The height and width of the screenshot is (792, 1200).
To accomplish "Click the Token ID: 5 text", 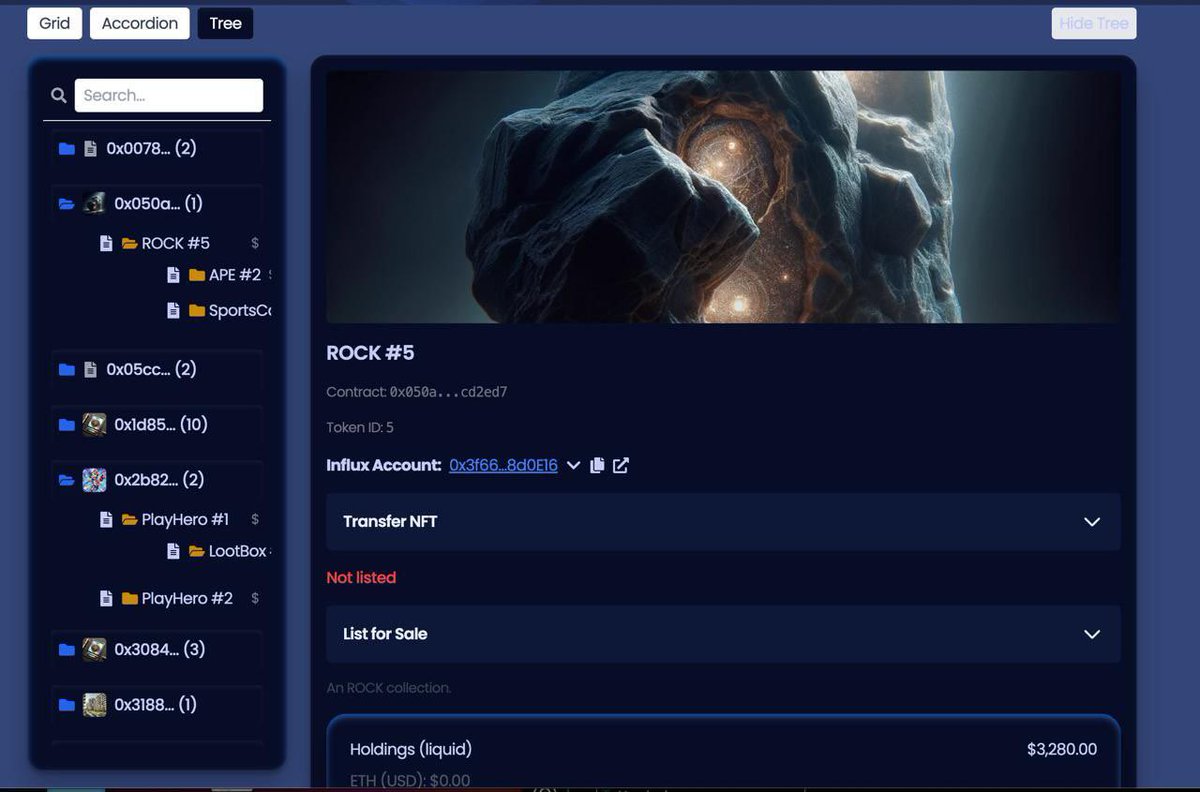I will pos(360,427).
